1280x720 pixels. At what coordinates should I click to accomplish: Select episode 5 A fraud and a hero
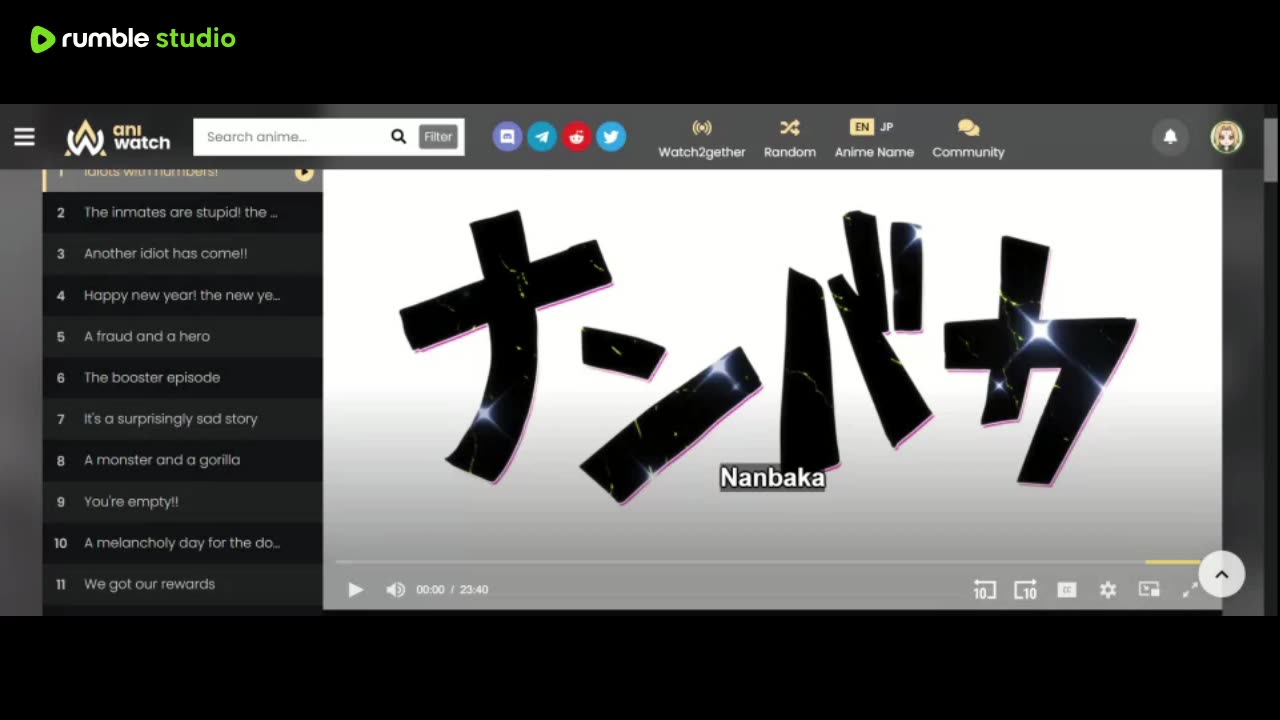(182, 336)
